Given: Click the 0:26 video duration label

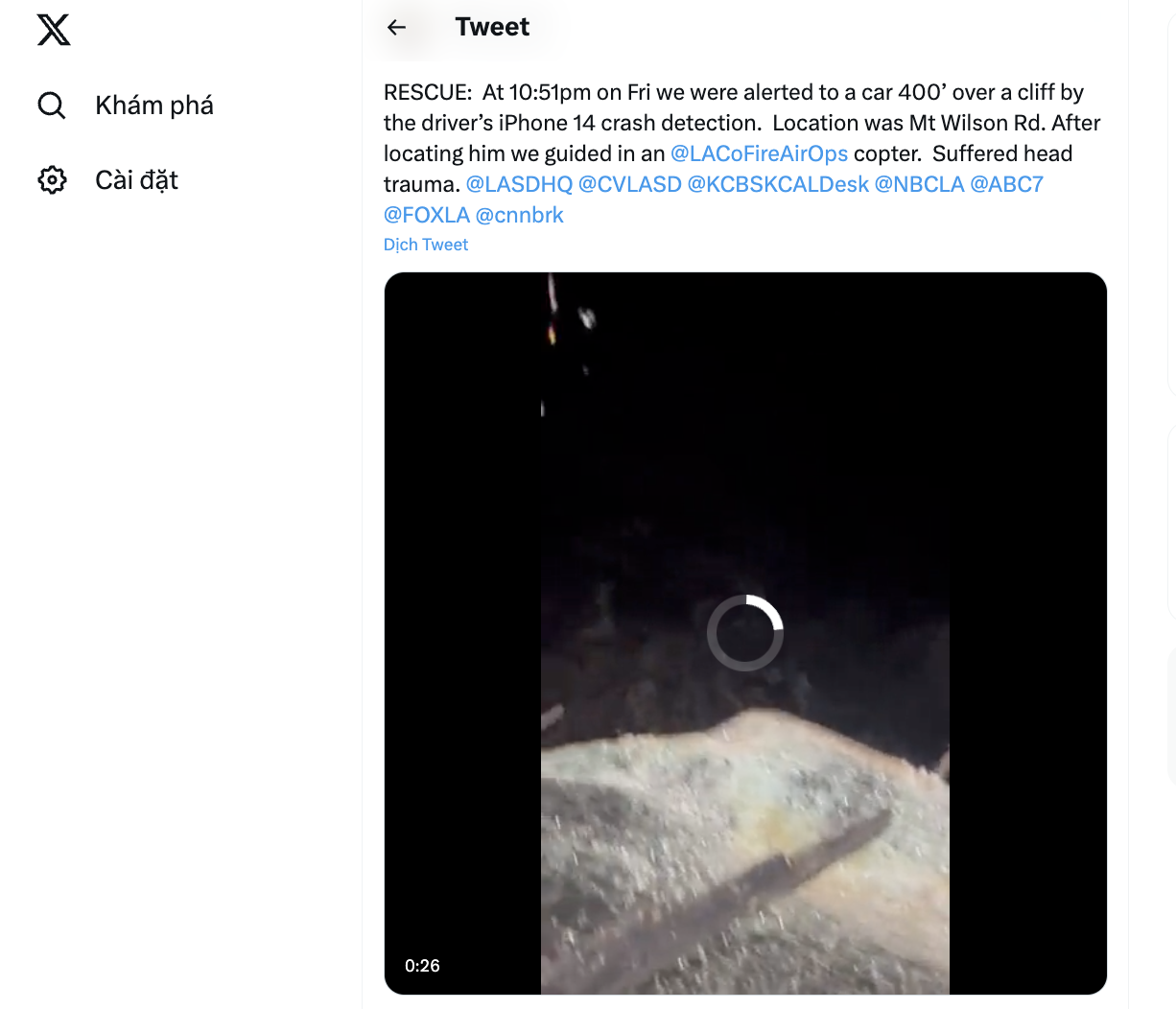Looking at the screenshot, I should click(x=422, y=966).
